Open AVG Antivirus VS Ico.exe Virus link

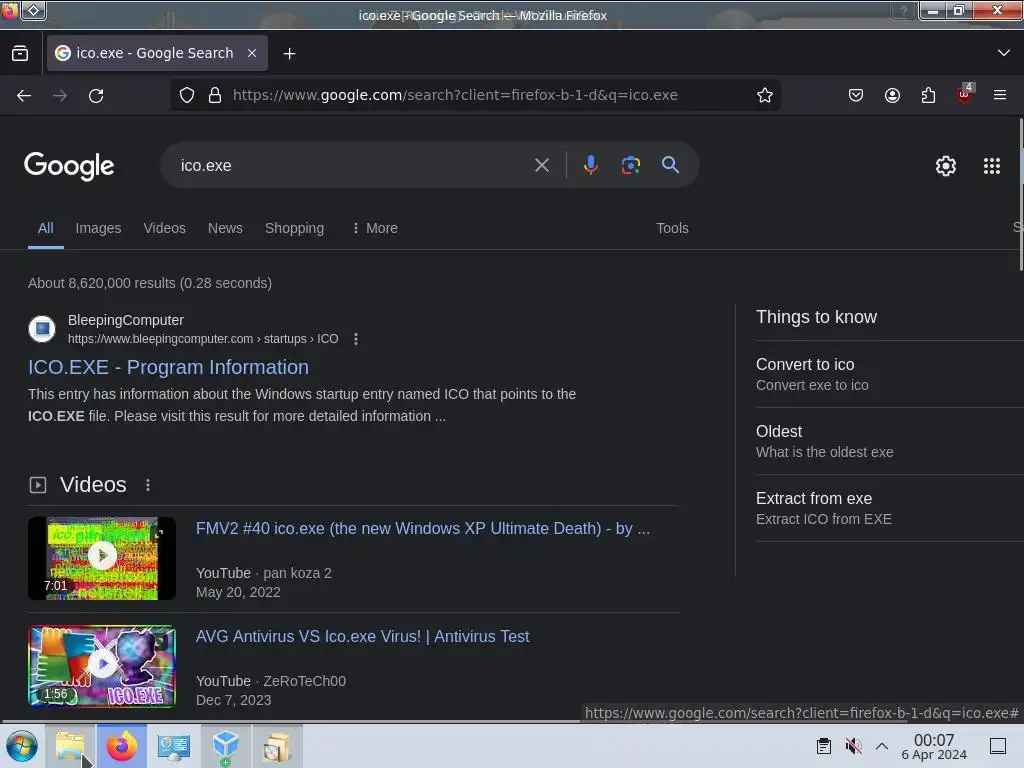(x=362, y=636)
